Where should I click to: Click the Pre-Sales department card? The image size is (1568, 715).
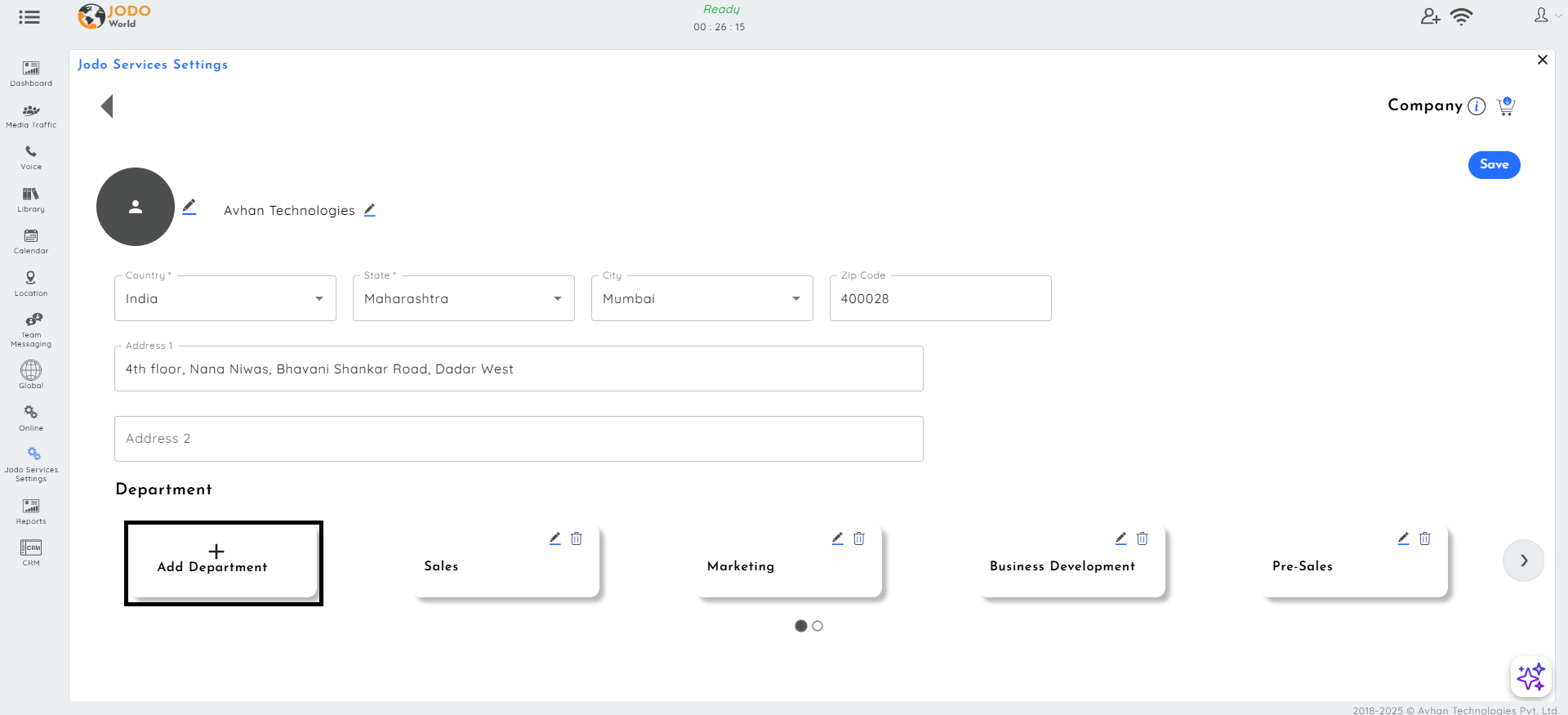pyautogui.click(x=1354, y=562)
